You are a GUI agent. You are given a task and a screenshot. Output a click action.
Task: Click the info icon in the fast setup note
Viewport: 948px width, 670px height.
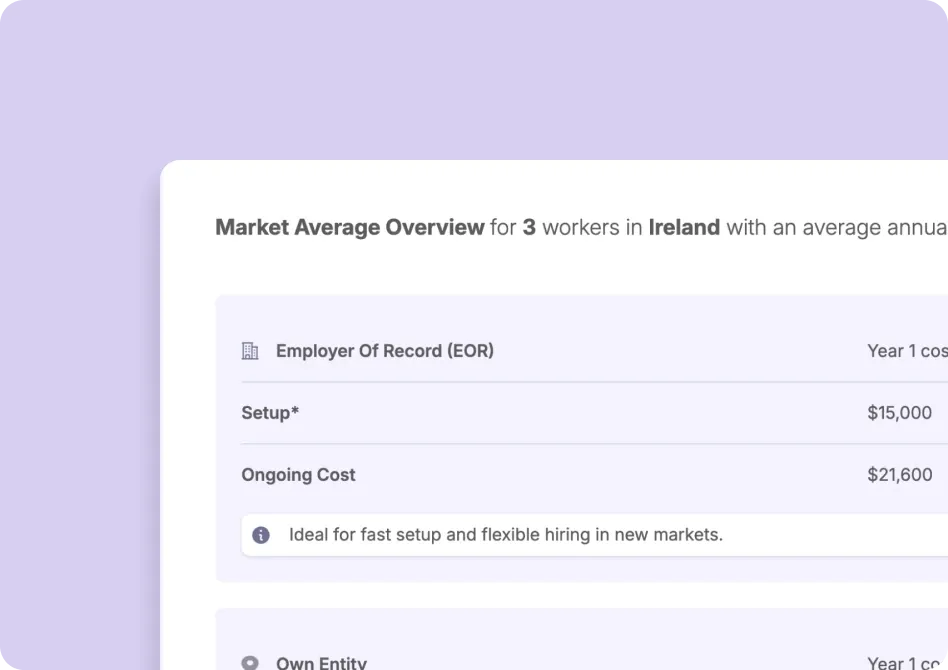(x=261, y=535)
